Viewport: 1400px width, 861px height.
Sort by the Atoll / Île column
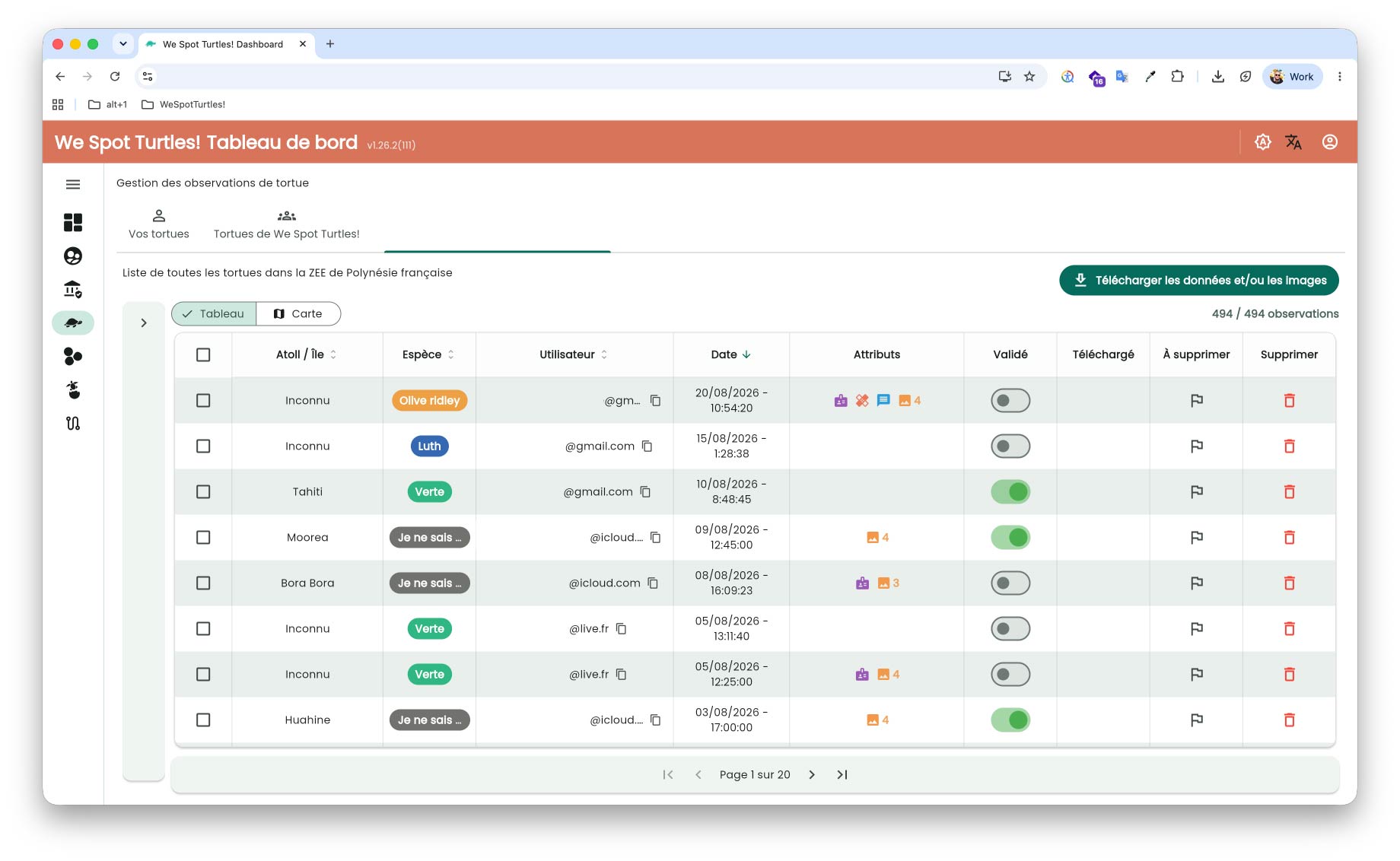[307, 354]
